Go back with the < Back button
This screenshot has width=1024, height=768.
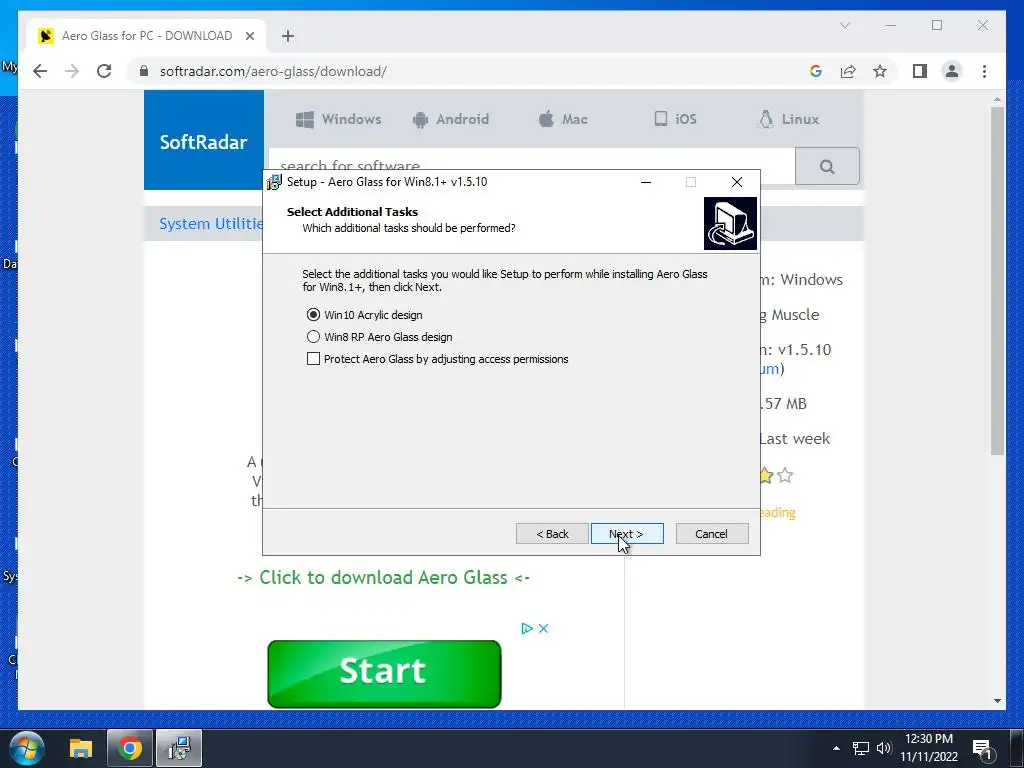[552, 534]
